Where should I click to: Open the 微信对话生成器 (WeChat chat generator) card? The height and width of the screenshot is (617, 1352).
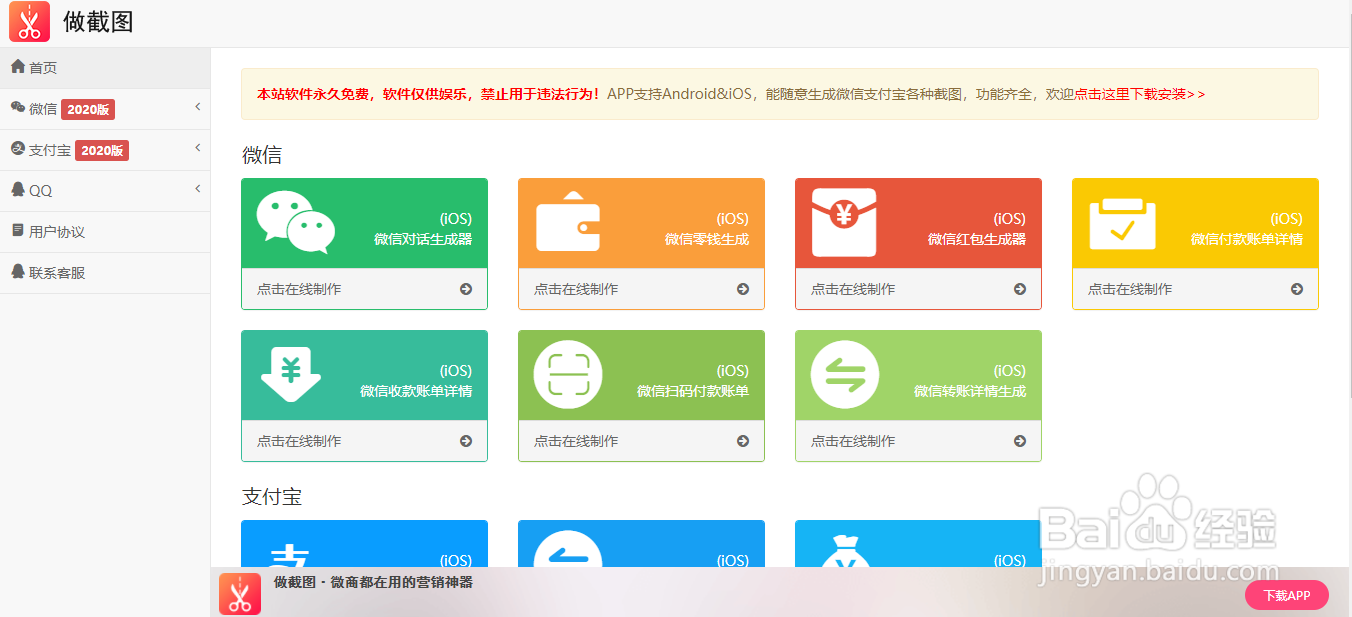(x=364, y=222)
